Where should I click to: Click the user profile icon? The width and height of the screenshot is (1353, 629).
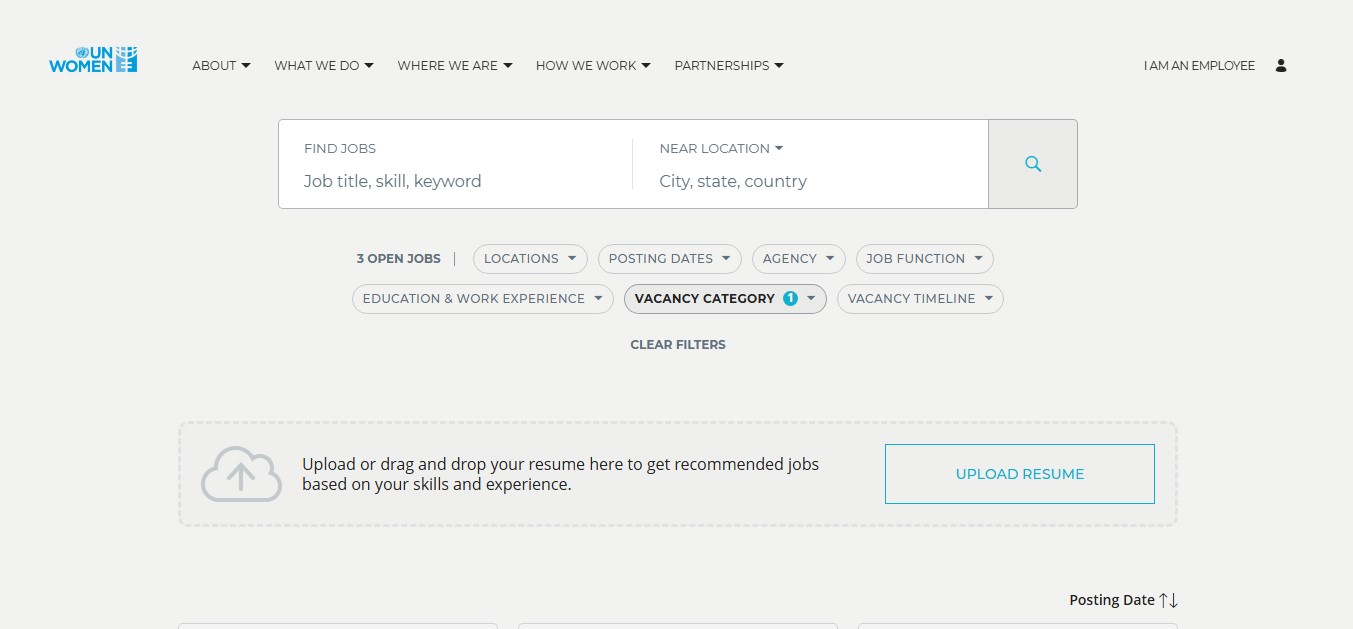tap(1281, 66)
